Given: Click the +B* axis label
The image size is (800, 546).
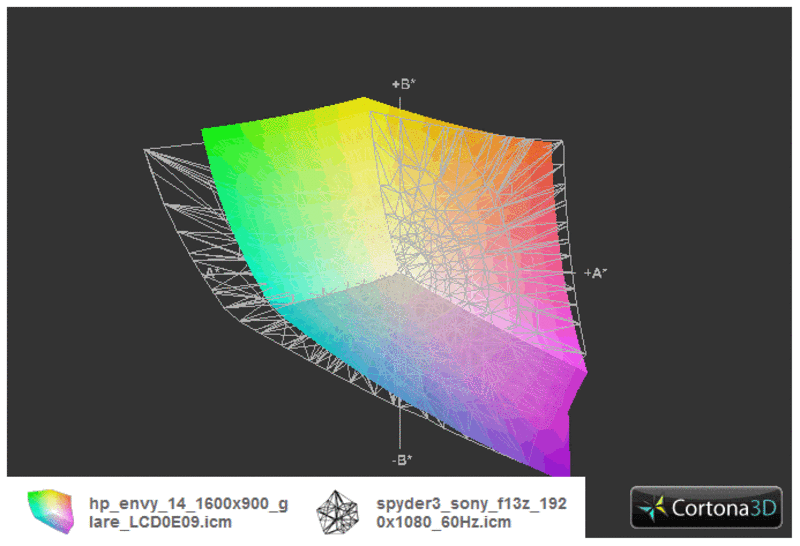Looking at the screenshot, I should click(404, 84).
